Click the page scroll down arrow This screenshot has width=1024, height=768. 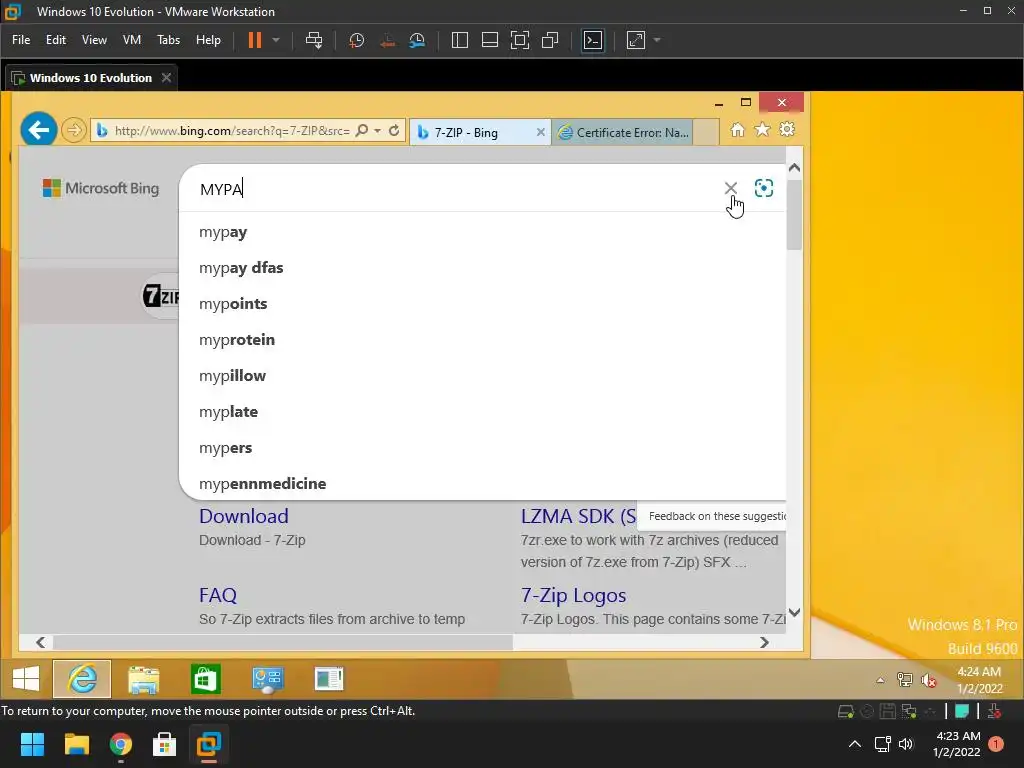[x=794, y=613]
